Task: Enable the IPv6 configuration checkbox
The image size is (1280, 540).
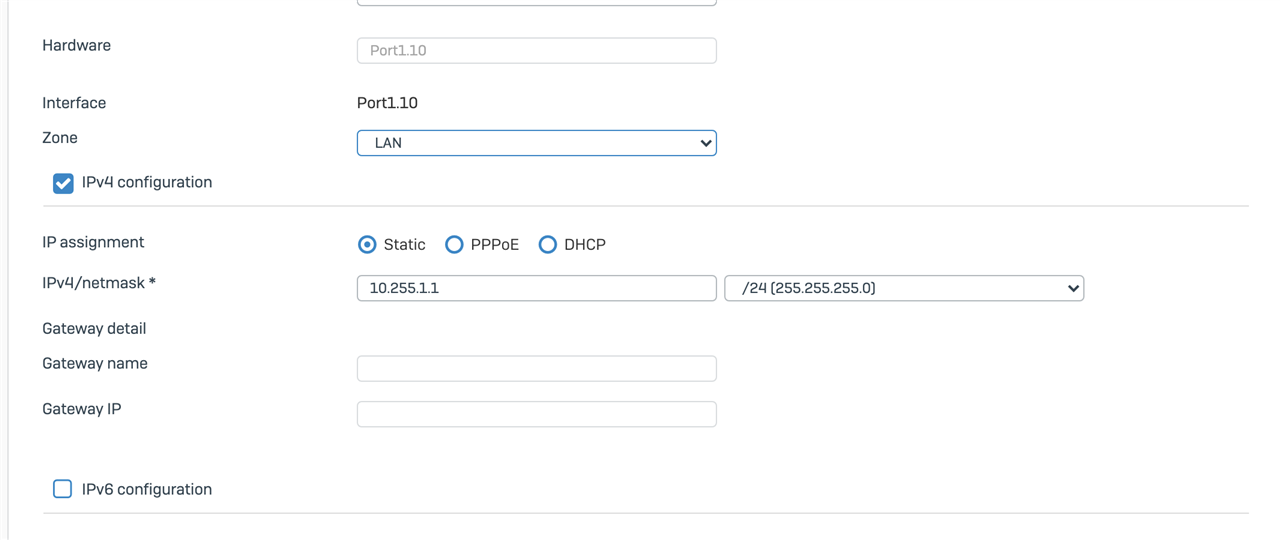Action: 63,489
